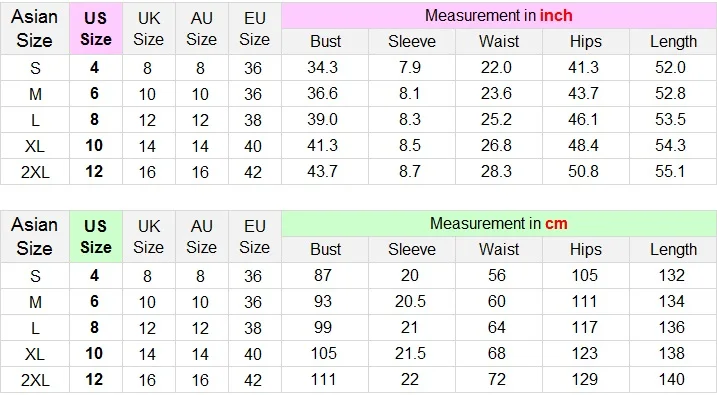Viewport: 717px width, 395px height.
Task: Select the 'Measurement in cm' header
Action: click(x=498, y=224)
